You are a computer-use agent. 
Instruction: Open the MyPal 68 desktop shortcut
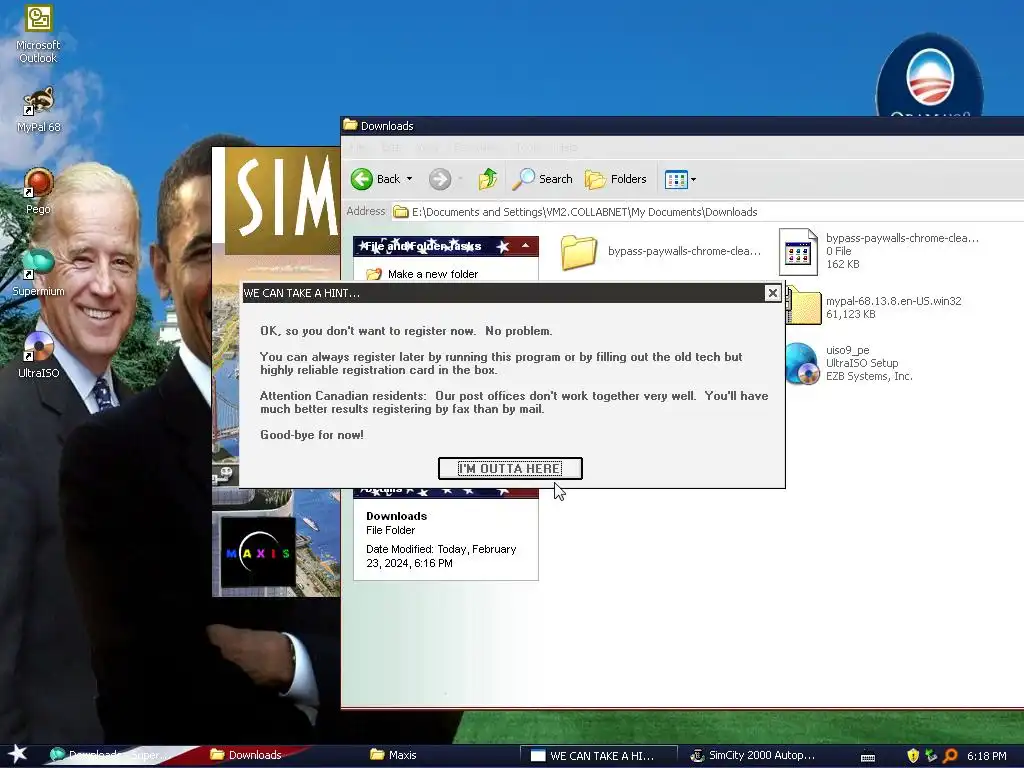39,109
